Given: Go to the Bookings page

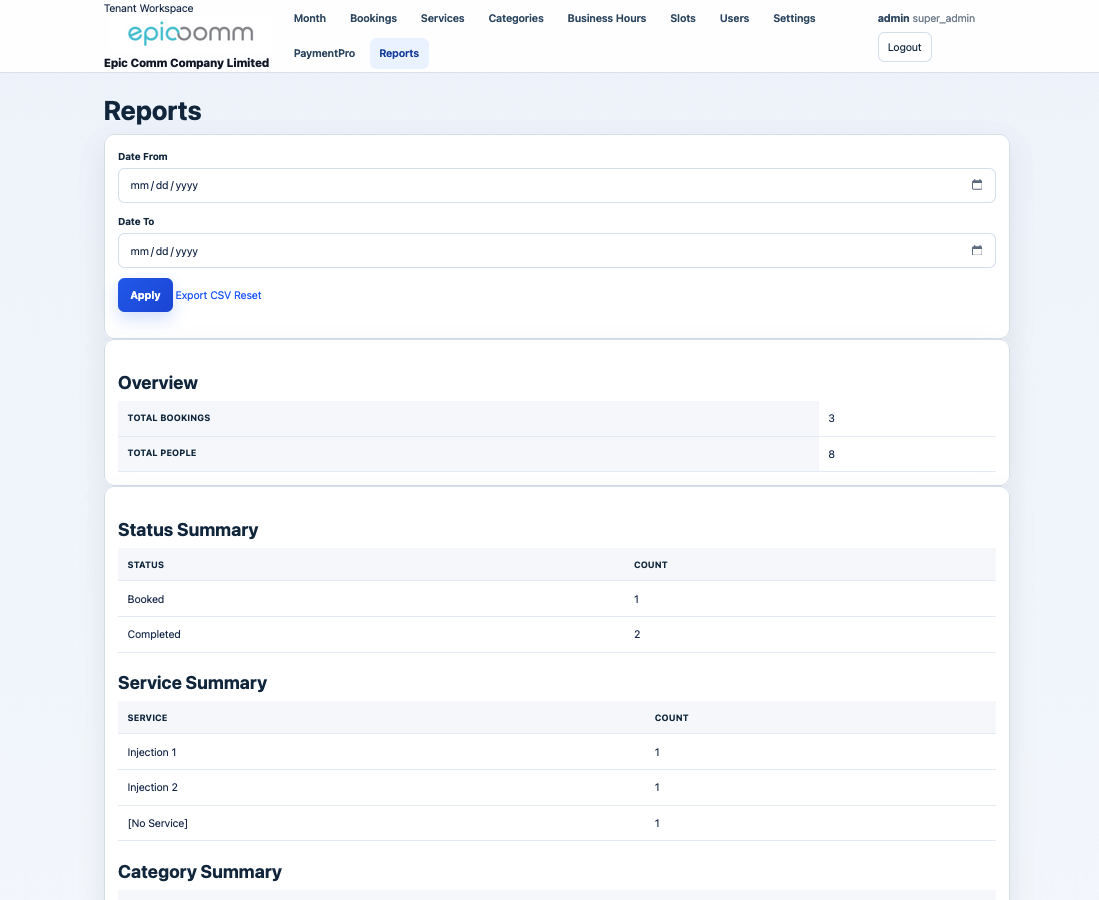Looking at the screenshot, I should [x=373, y=18].
